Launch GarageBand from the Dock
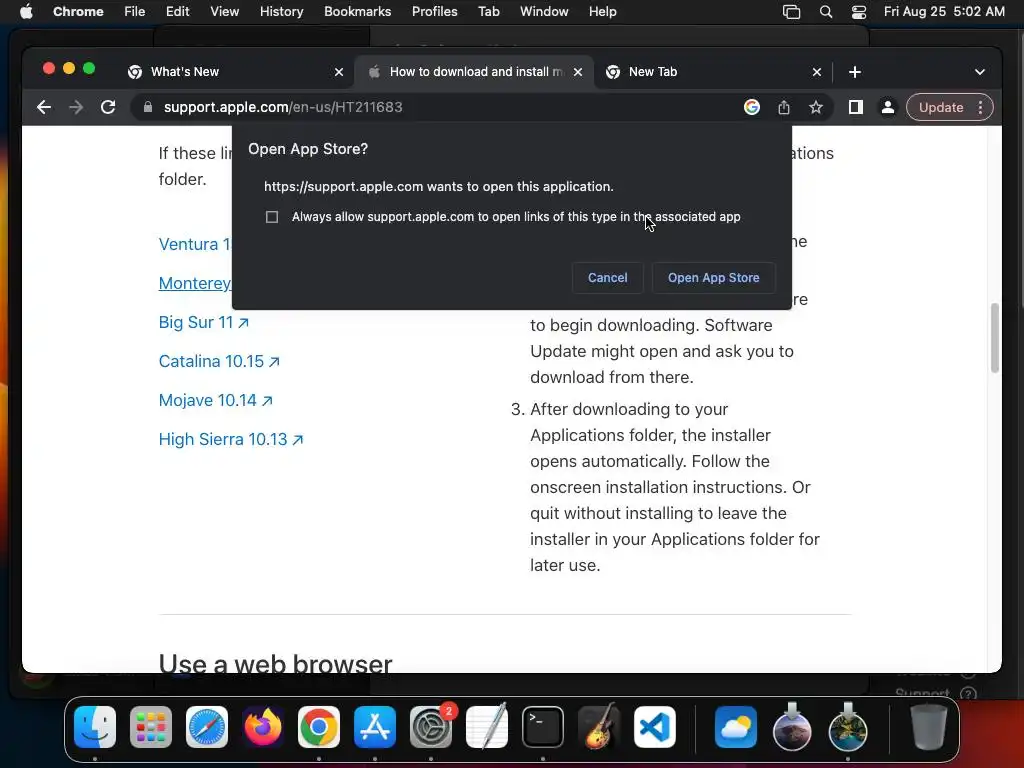 tap(599, 727)
